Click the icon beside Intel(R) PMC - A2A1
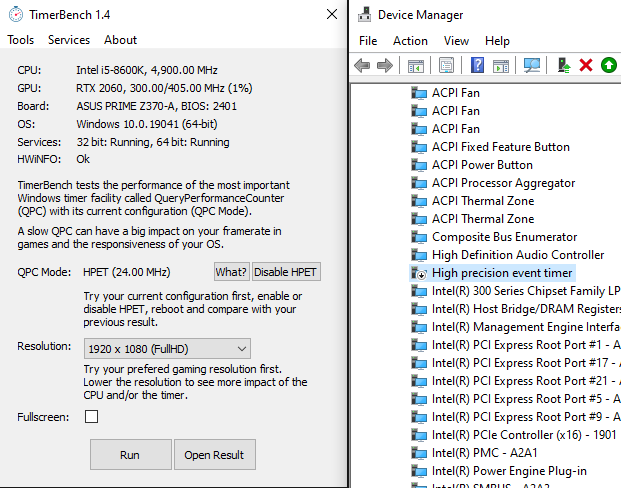 point(419,453)
